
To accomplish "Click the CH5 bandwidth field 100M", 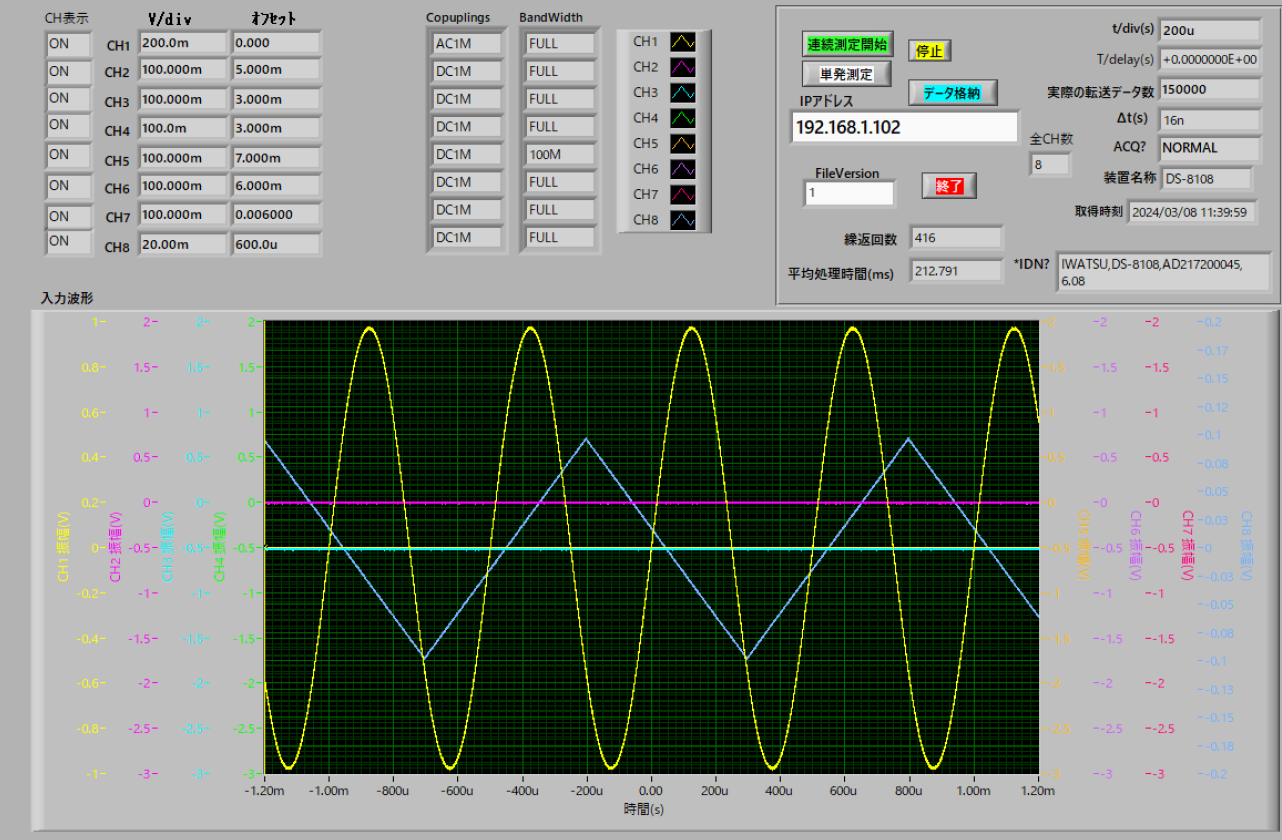I will [560, 154].
